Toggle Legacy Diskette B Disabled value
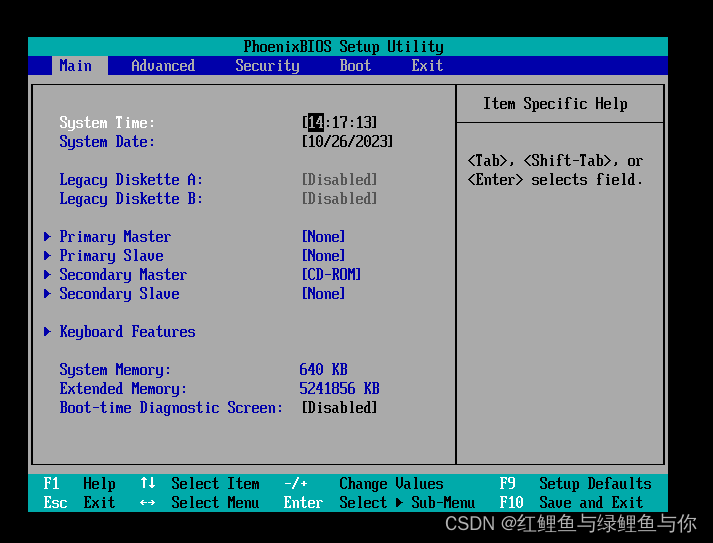 click(x=339, y=199)
